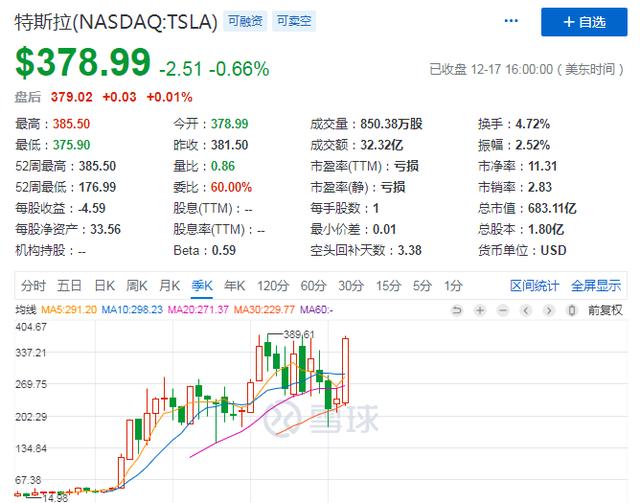Open 区间统计 range statistics
Image resolution: width=640 pixels, height=503 pixels.
[x=535, y=285]
